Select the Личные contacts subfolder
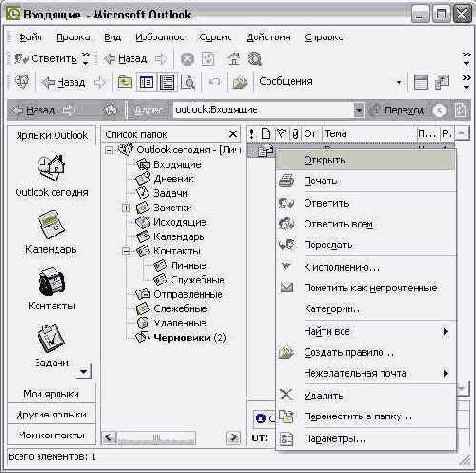Viewport: 476px width, 473px height. point(189,266)
